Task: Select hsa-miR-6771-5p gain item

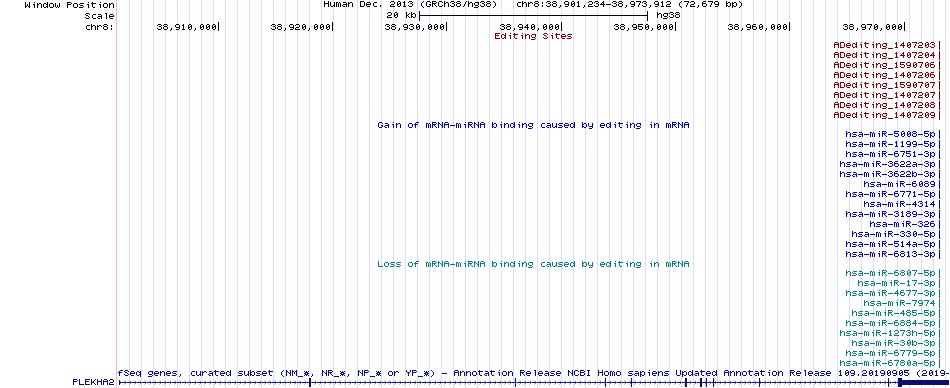Action: [891, 195]
